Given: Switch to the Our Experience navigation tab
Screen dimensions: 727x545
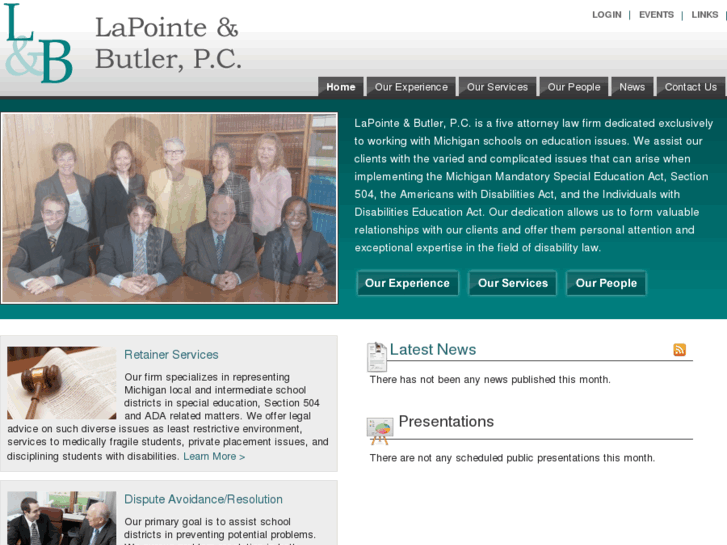Looking at the screenshot, I should tap(411, 87).
